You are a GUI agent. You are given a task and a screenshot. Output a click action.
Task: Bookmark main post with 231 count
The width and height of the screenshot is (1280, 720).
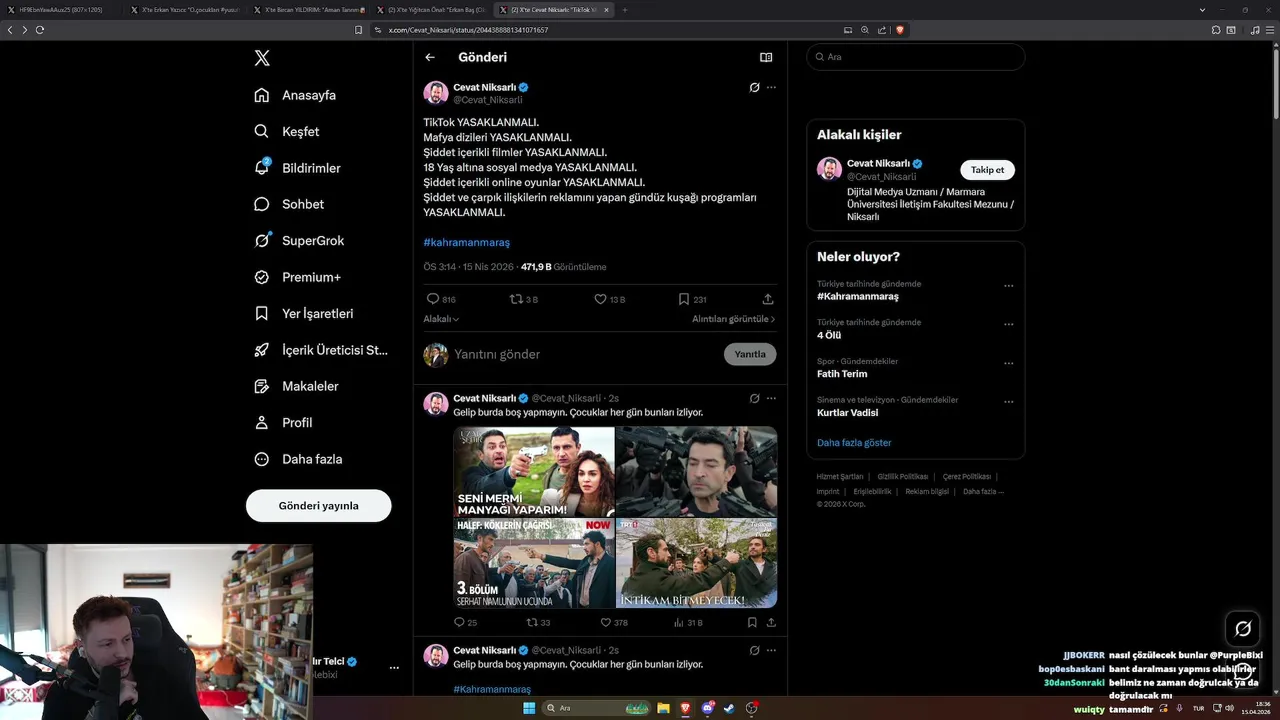click(684, 299)
